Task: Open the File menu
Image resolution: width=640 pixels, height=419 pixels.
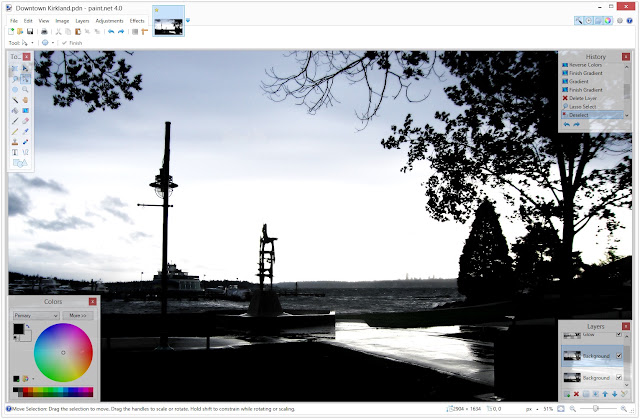Action: [x=14, y=21]
